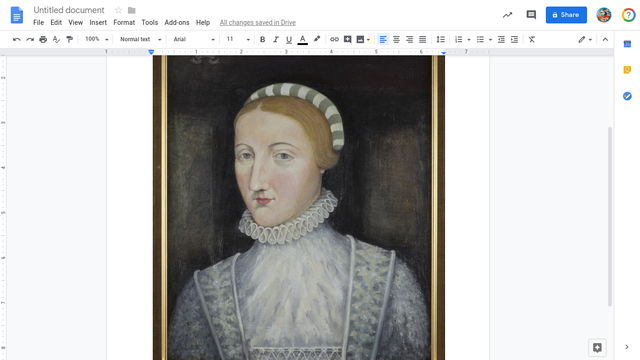640x360 pixels.
Task: Click the vertical scrollbar
Action: [x=610, y=216]
